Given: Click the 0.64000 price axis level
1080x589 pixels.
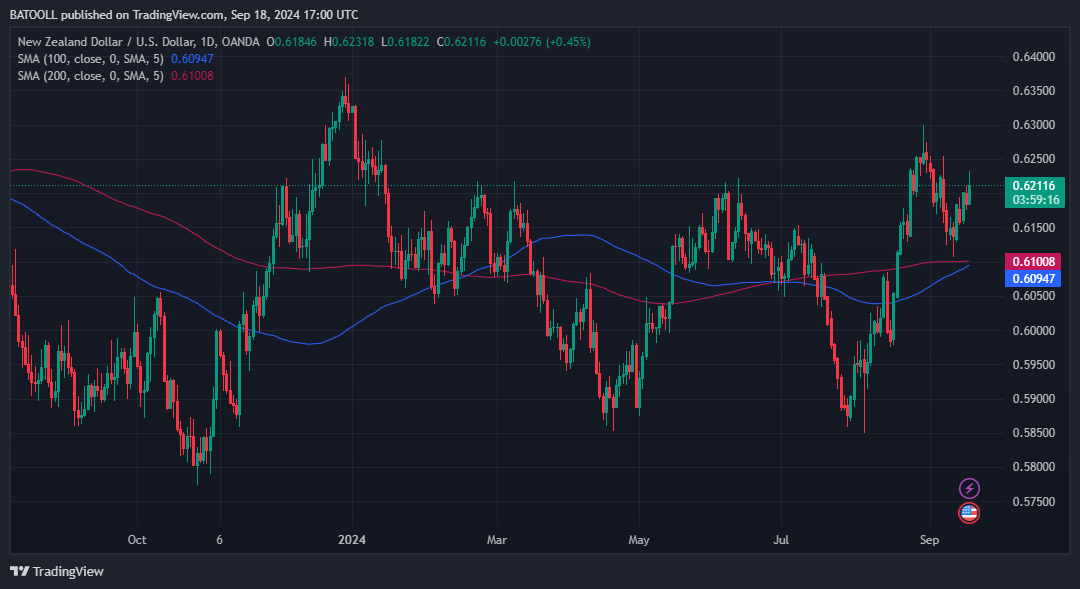Looking at the screenshot, I should click(x=1034, y=56).
